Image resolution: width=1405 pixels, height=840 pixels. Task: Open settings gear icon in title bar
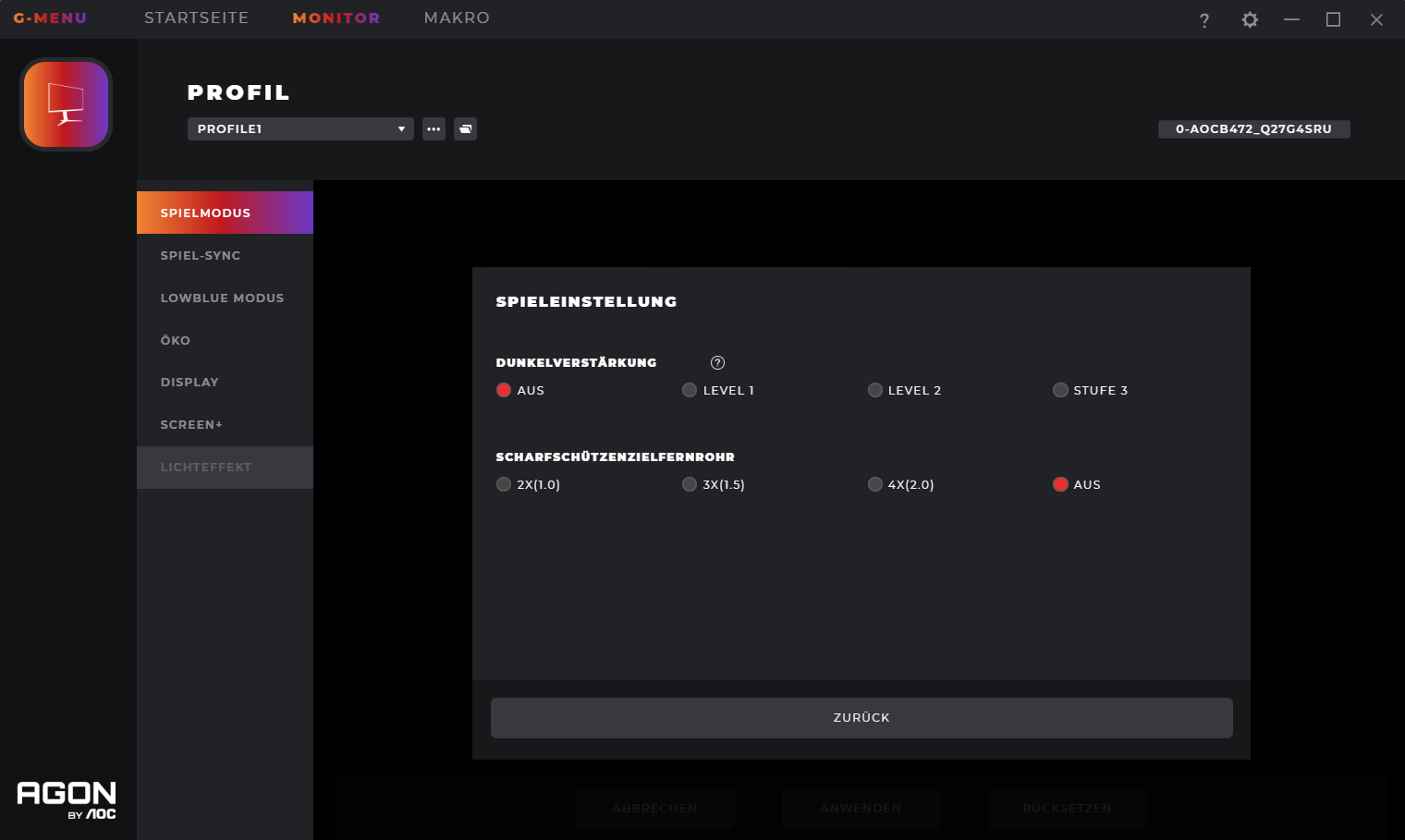click(x=1250, y=19)
